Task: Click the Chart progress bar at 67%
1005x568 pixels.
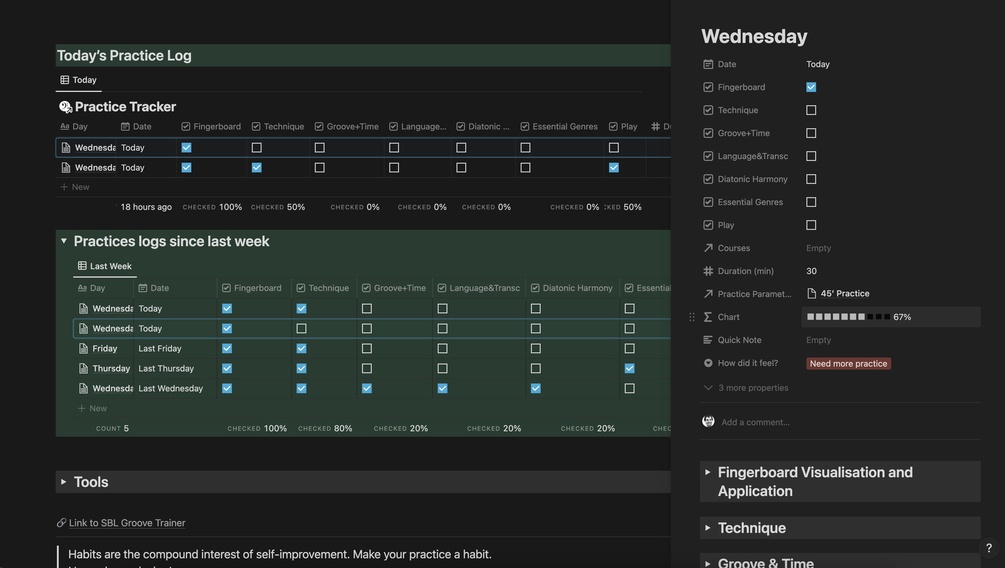Action: tap(848, 317)
